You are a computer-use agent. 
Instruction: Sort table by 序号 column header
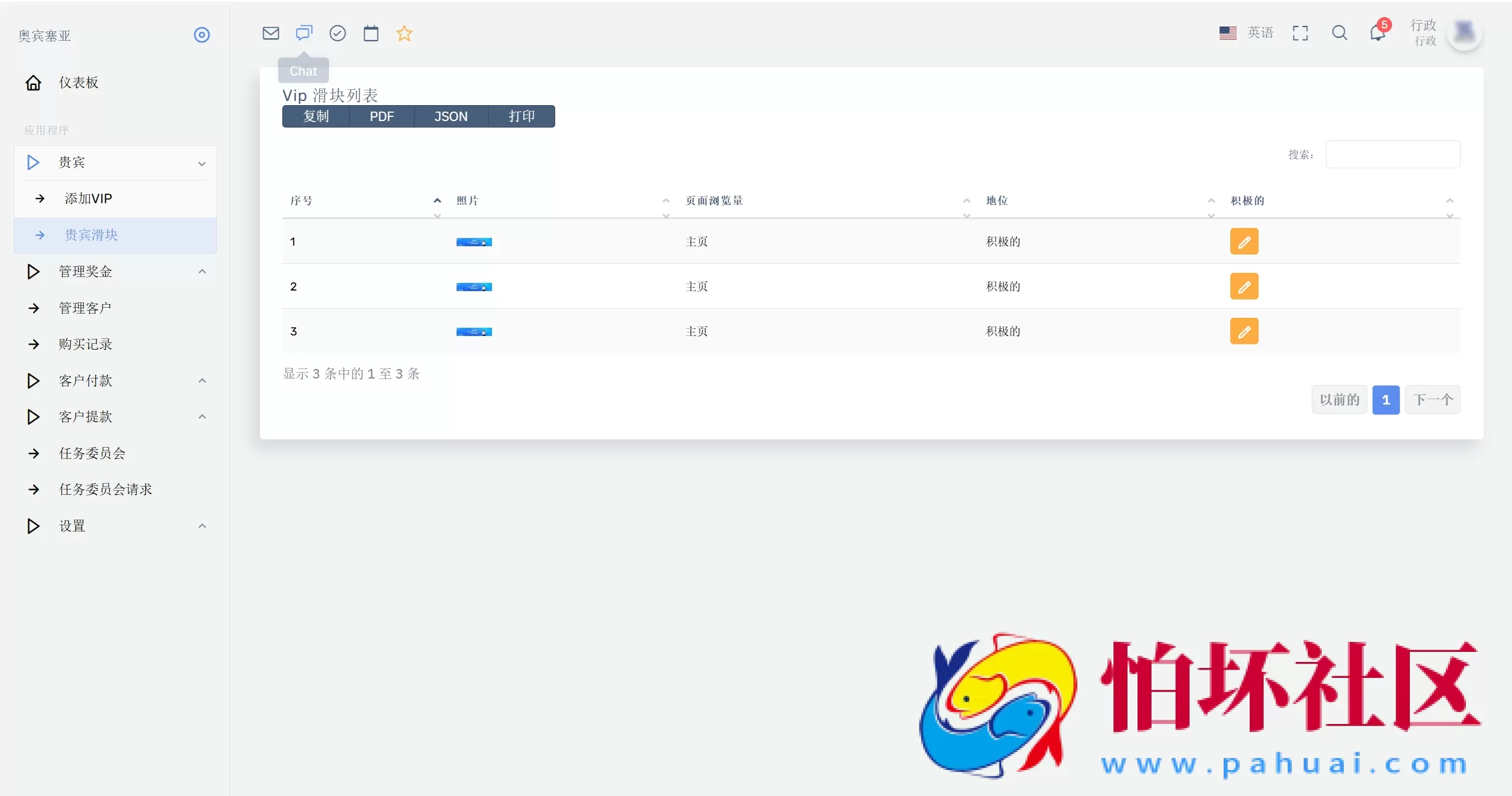click(301, 201)
